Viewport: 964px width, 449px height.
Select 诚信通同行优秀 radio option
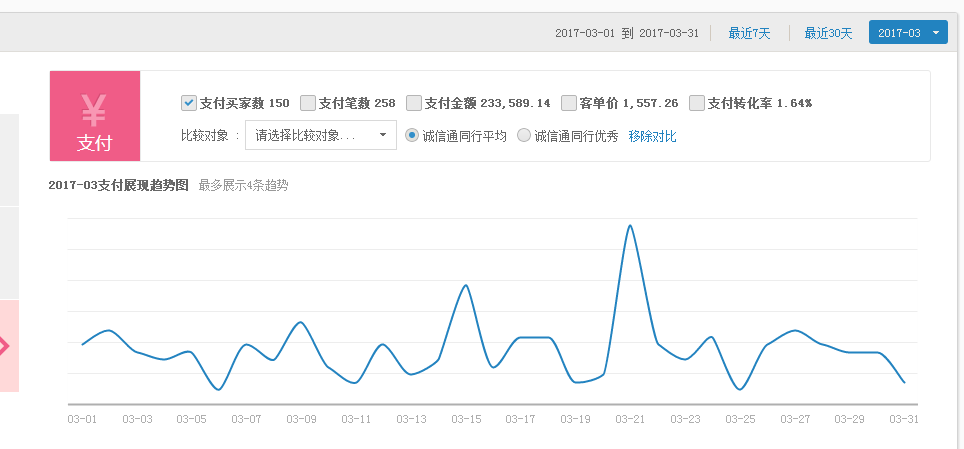tap(524, 135)
